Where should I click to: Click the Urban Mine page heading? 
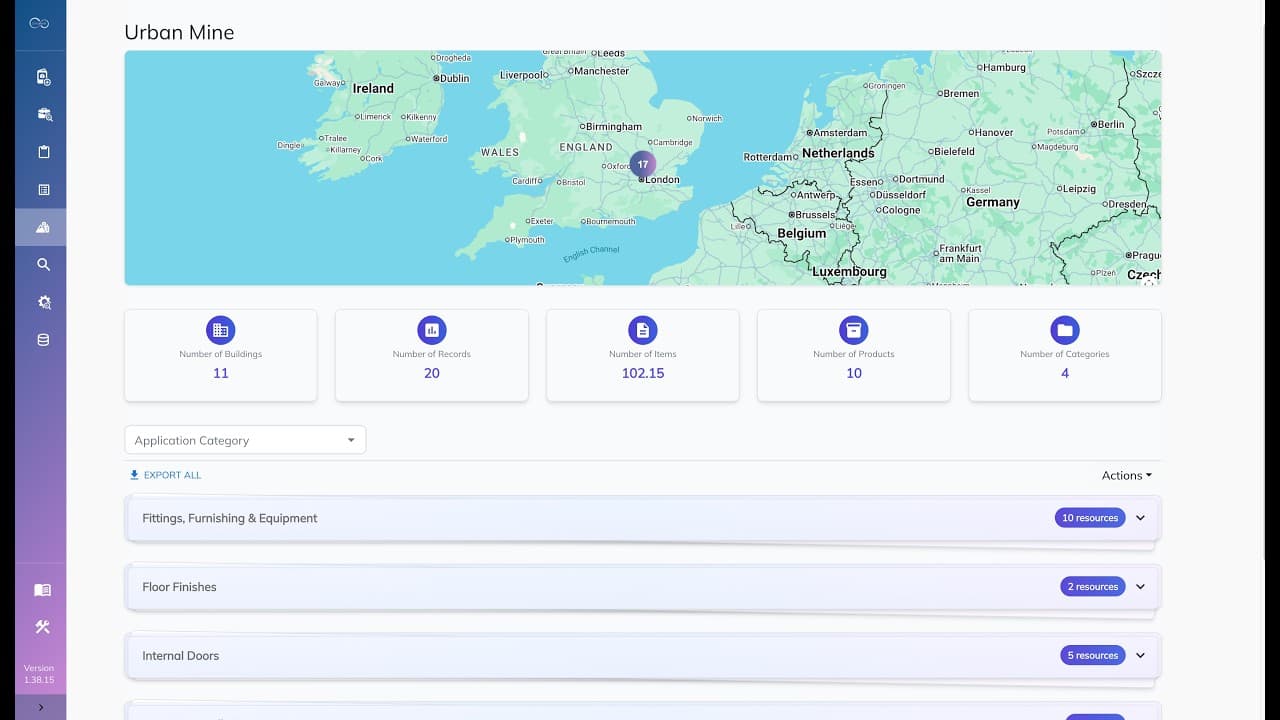point(179,32)
